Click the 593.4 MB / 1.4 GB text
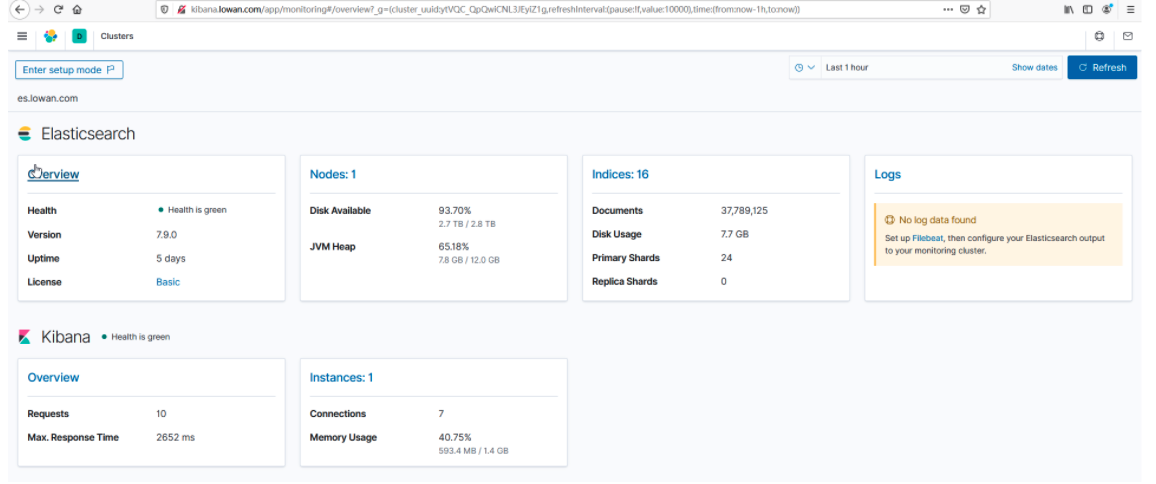1156x484 pixels. point(473,451)
